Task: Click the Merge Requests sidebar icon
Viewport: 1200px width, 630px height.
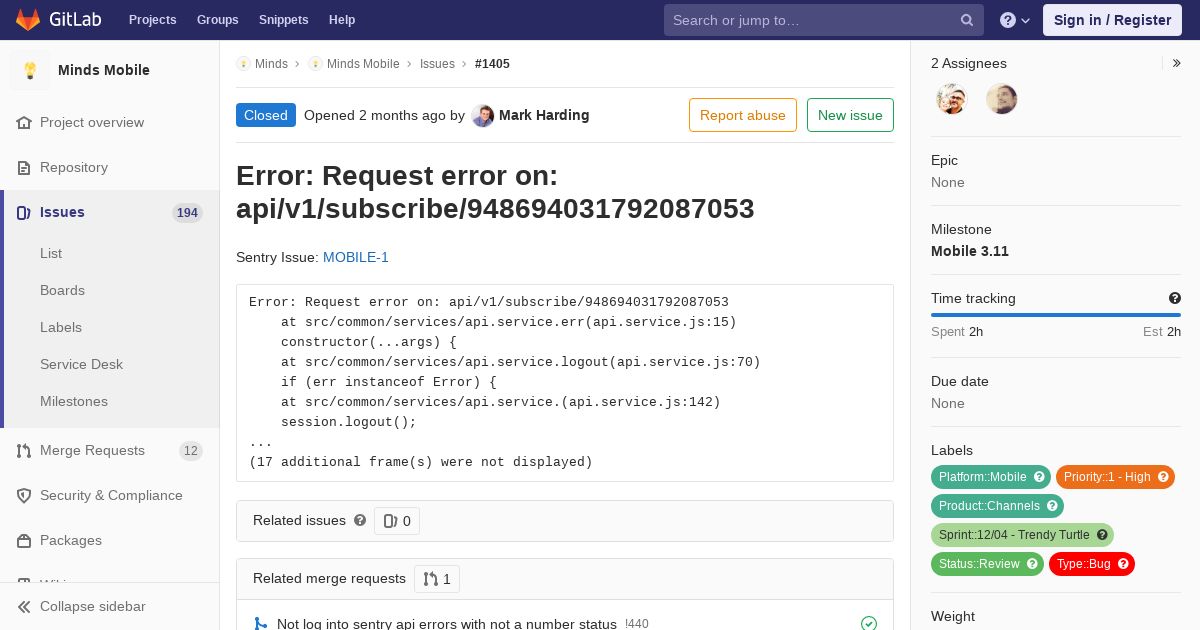Action: (24, 450)
